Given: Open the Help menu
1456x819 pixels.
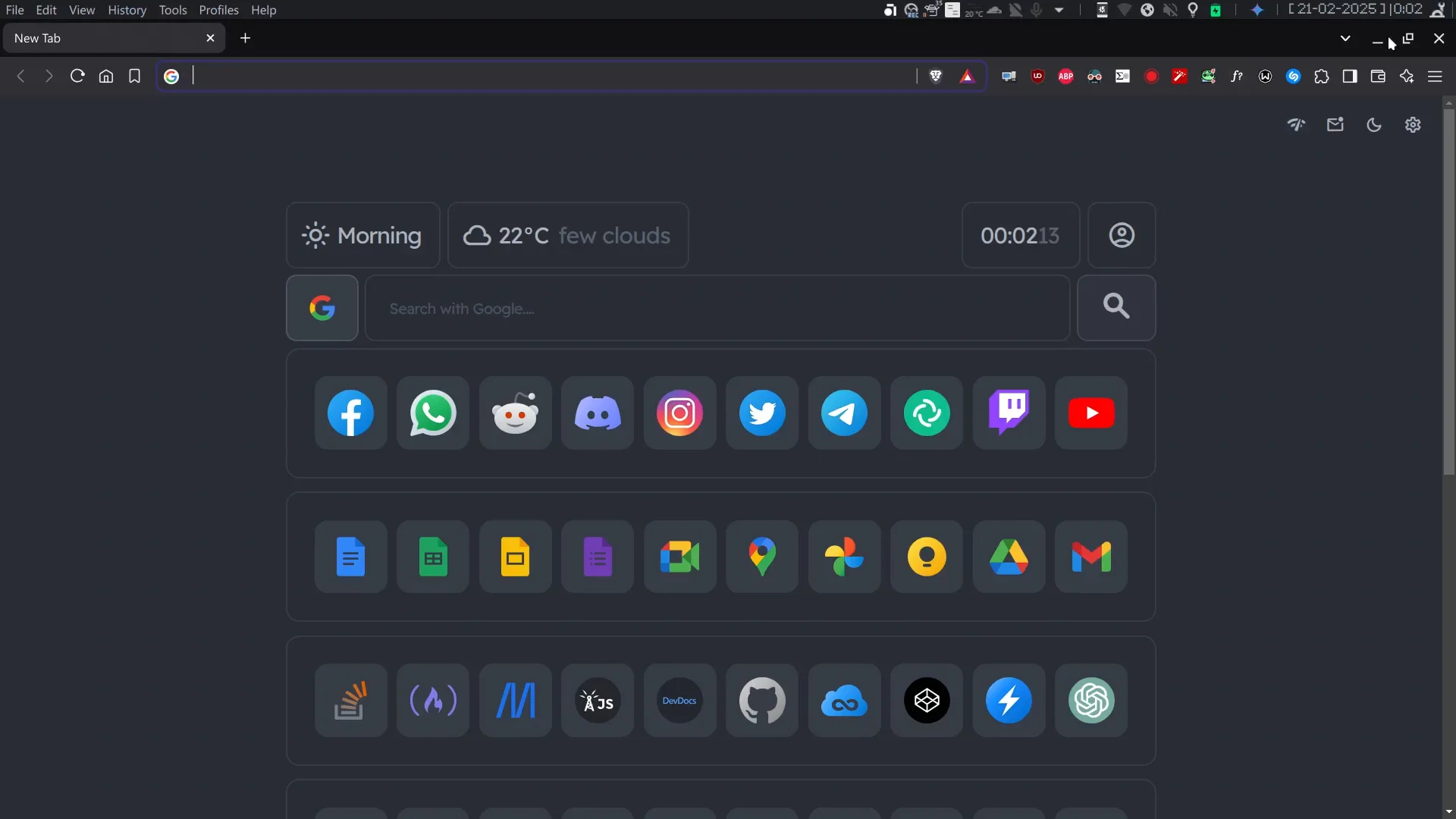Looking at the screenshot, I should (264, 10).
